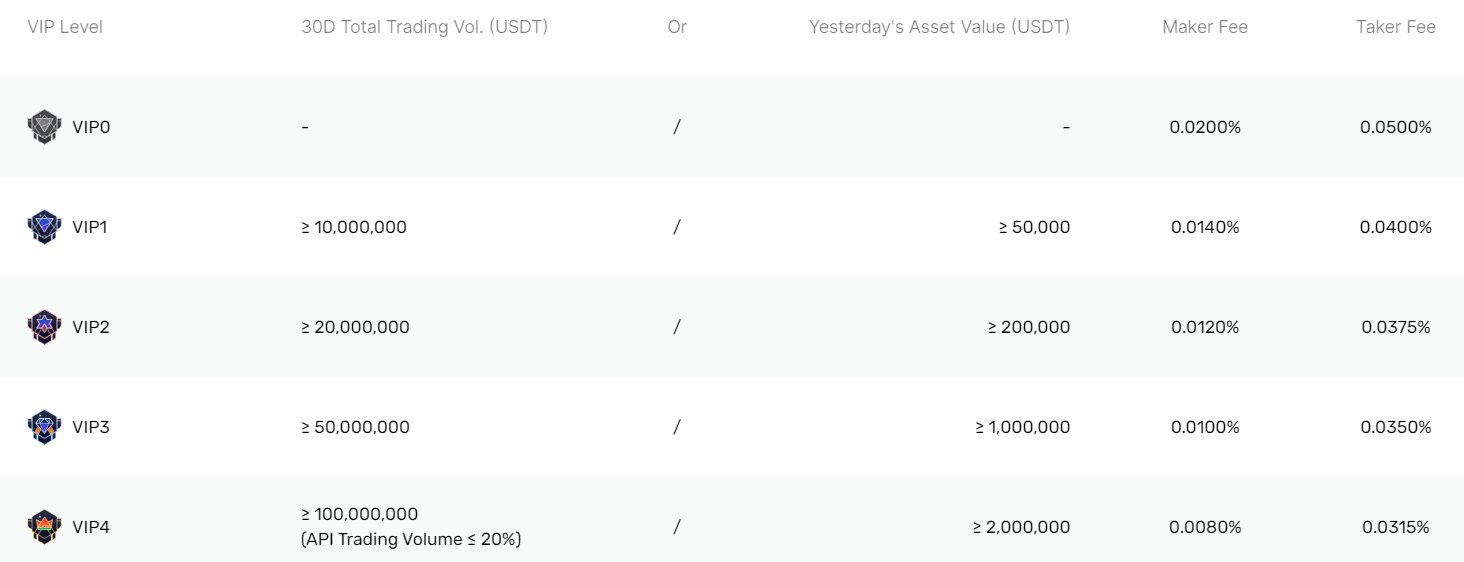Select the 30D Total Trading Vol. header

click(425, 27)
